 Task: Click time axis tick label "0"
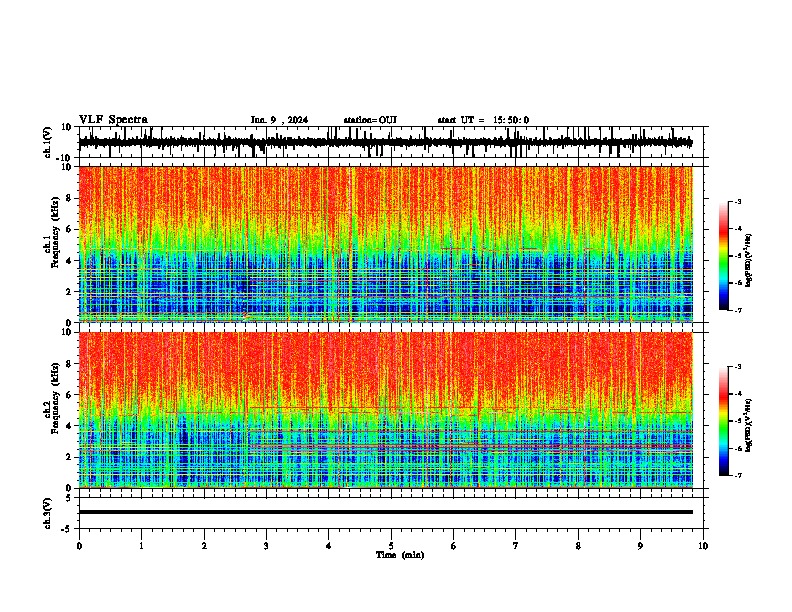79,546
